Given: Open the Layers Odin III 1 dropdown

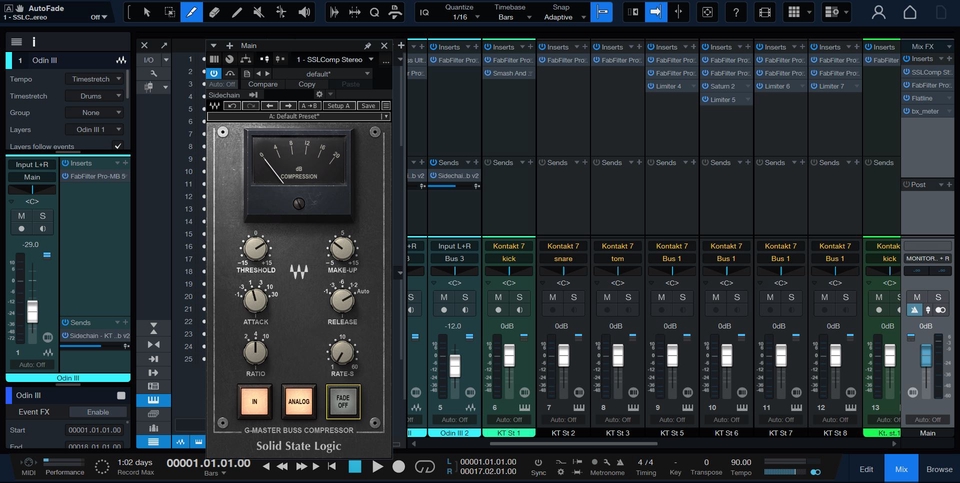Looking at the screenshot, I should coord(95,130).
